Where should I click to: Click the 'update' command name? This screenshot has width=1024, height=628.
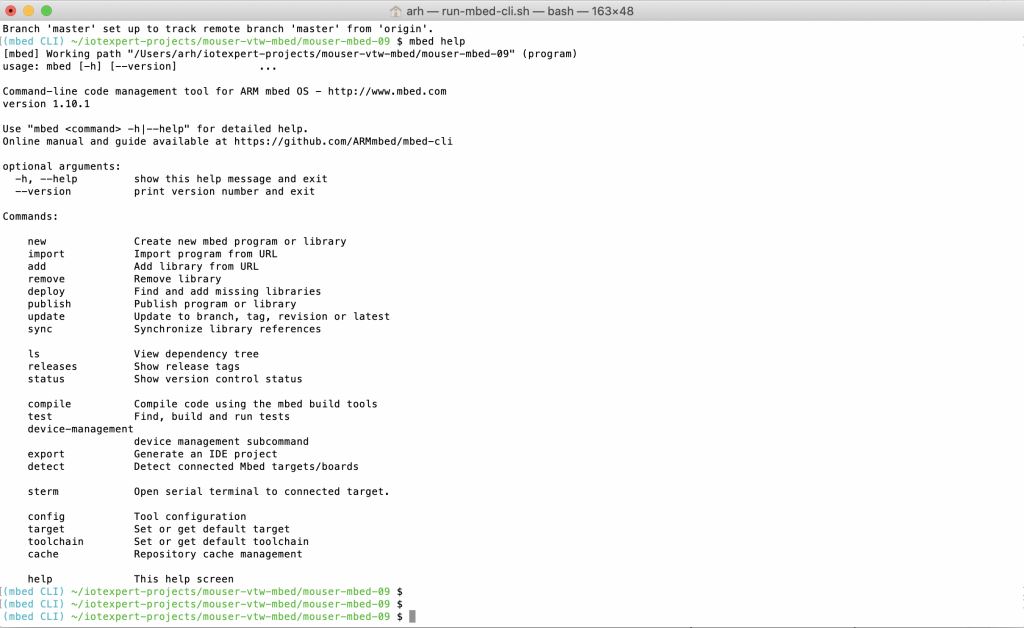(x=46, y=316)
